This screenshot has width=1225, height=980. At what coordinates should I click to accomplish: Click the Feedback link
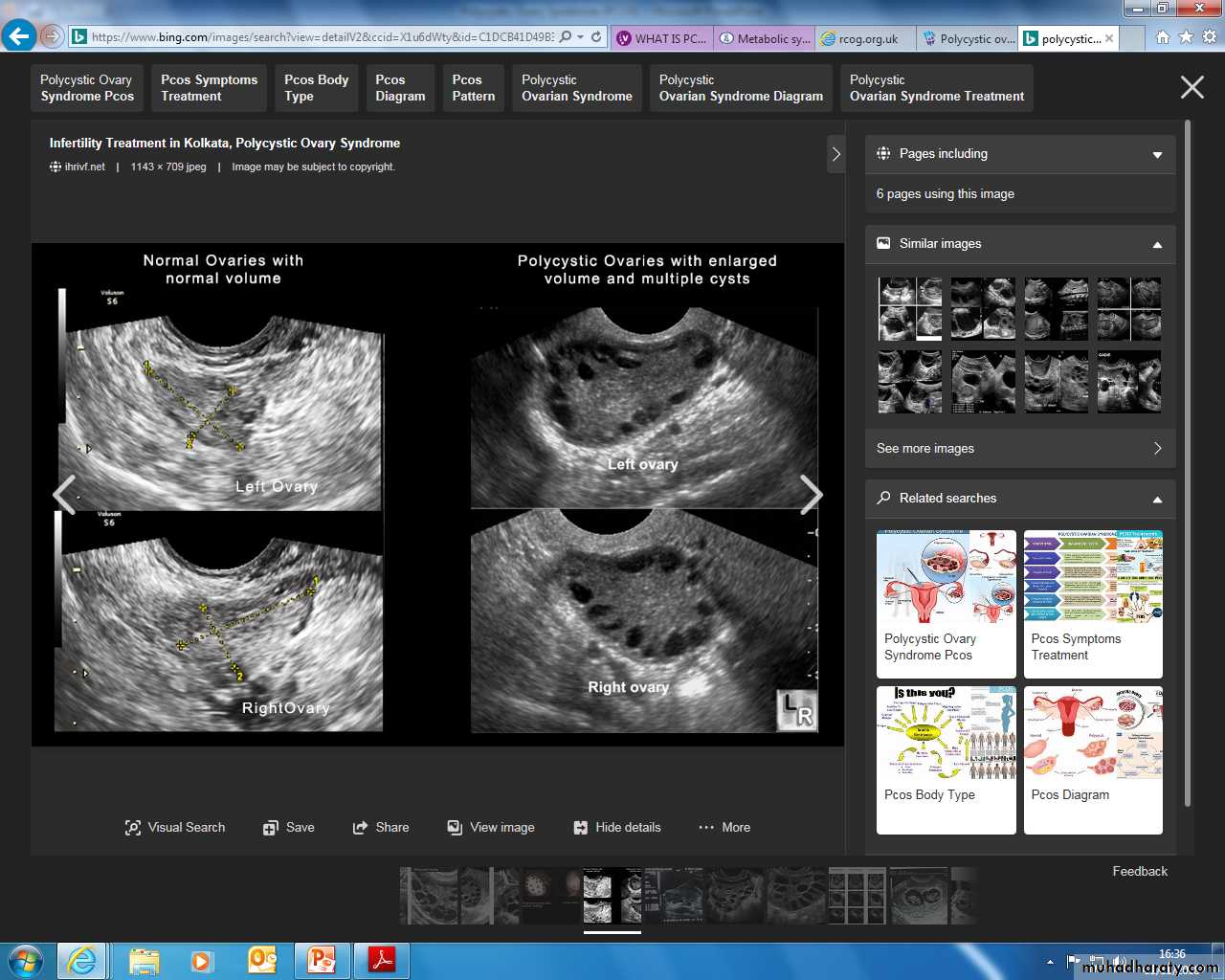point(1139,872)
